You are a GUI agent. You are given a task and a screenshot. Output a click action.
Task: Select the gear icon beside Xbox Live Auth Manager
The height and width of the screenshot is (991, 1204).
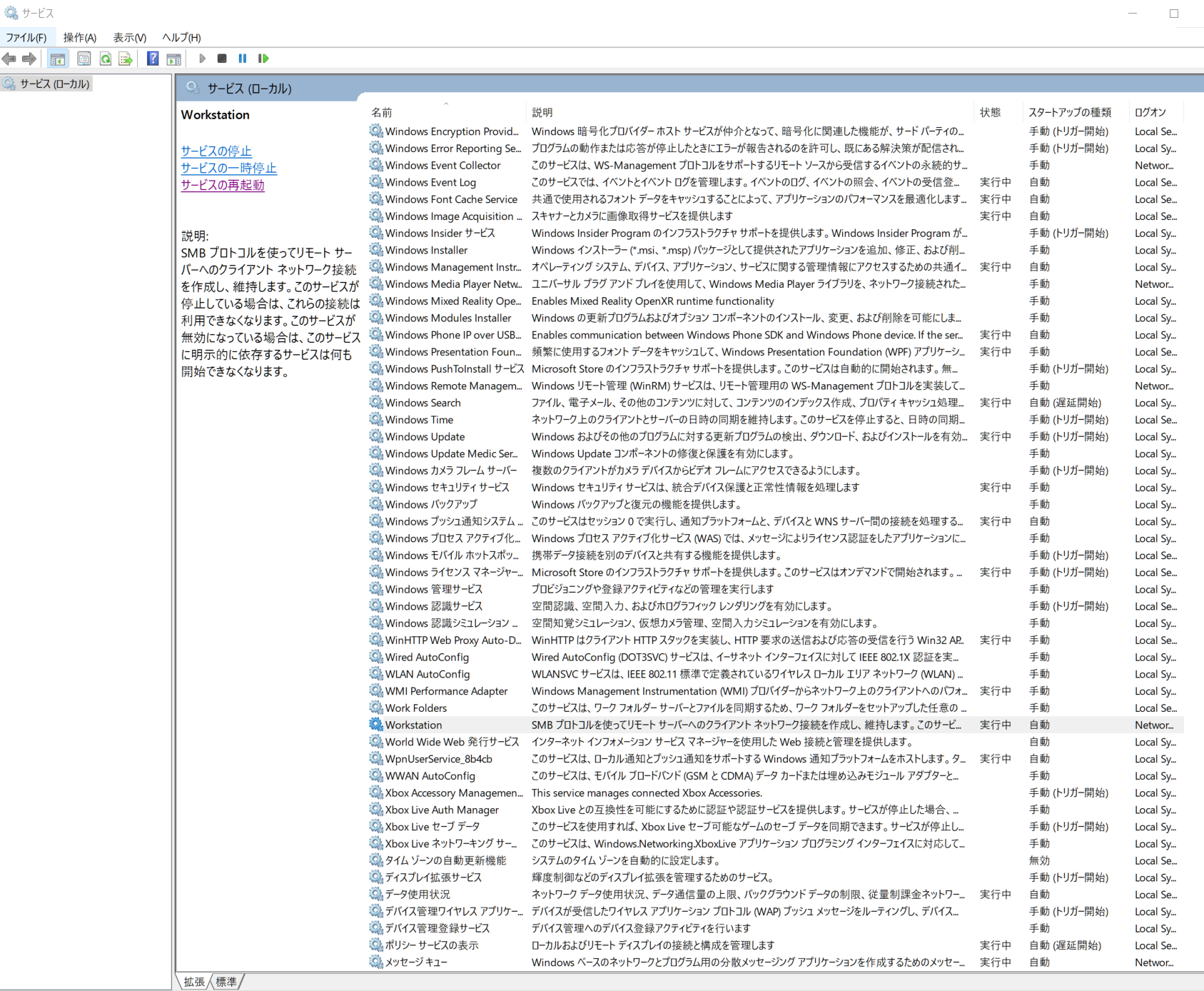tap(376, 809)
